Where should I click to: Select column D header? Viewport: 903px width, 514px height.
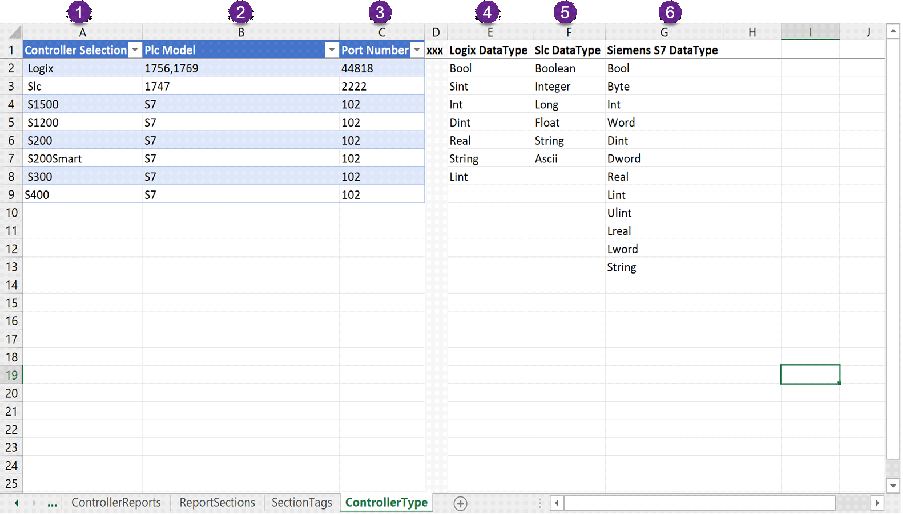click(x=436, y=33)
